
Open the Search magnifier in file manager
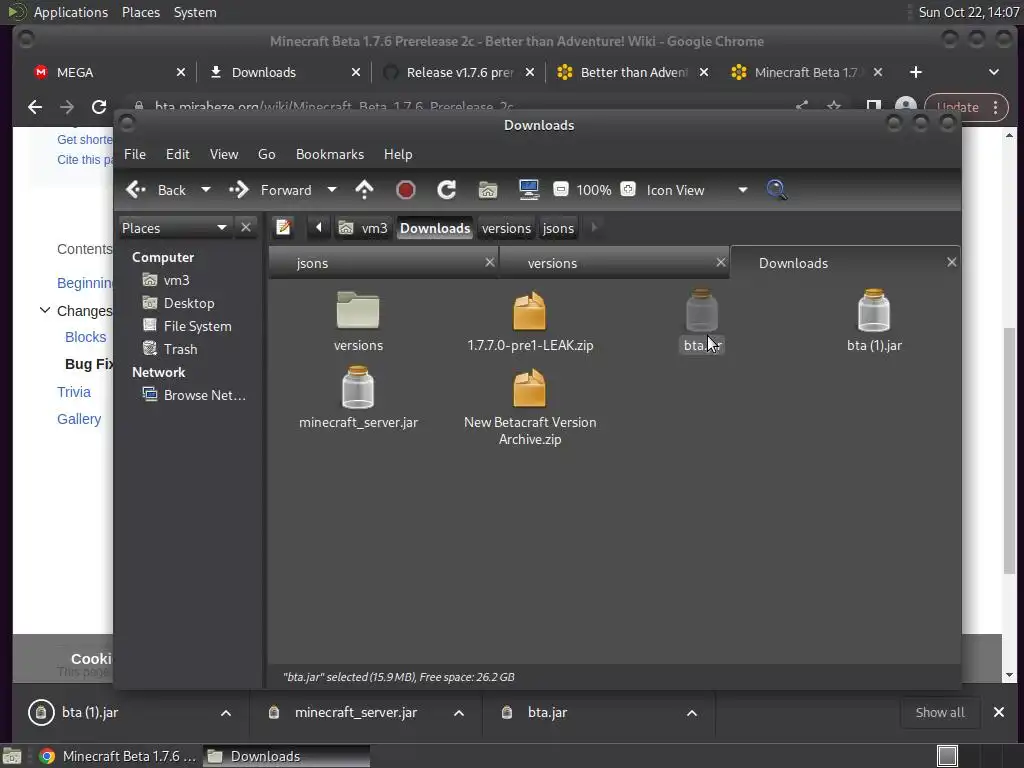pyautogui.click(x=776, y=190)
